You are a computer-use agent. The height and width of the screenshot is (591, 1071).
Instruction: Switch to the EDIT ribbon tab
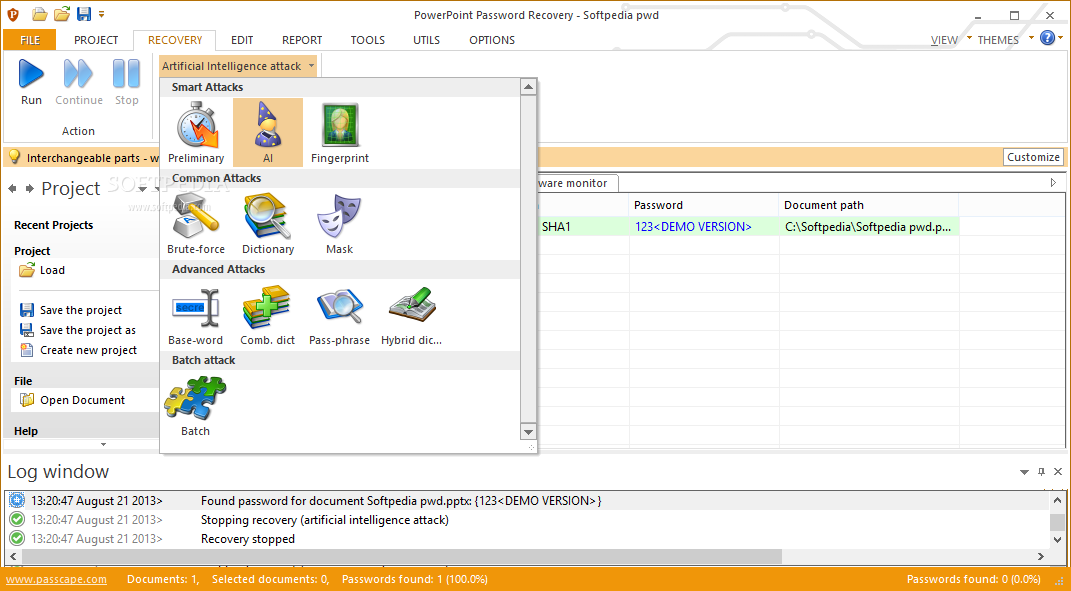click(242, 40)
